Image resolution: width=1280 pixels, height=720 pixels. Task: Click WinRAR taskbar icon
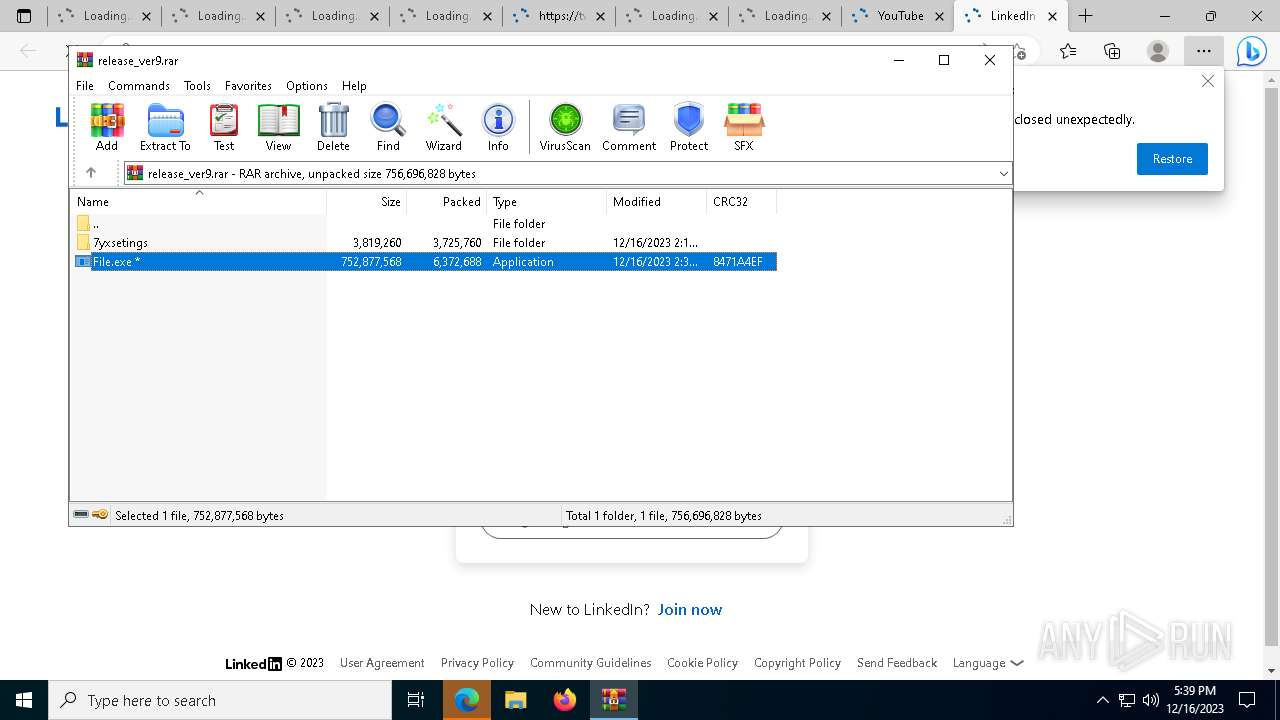(614, 700)
